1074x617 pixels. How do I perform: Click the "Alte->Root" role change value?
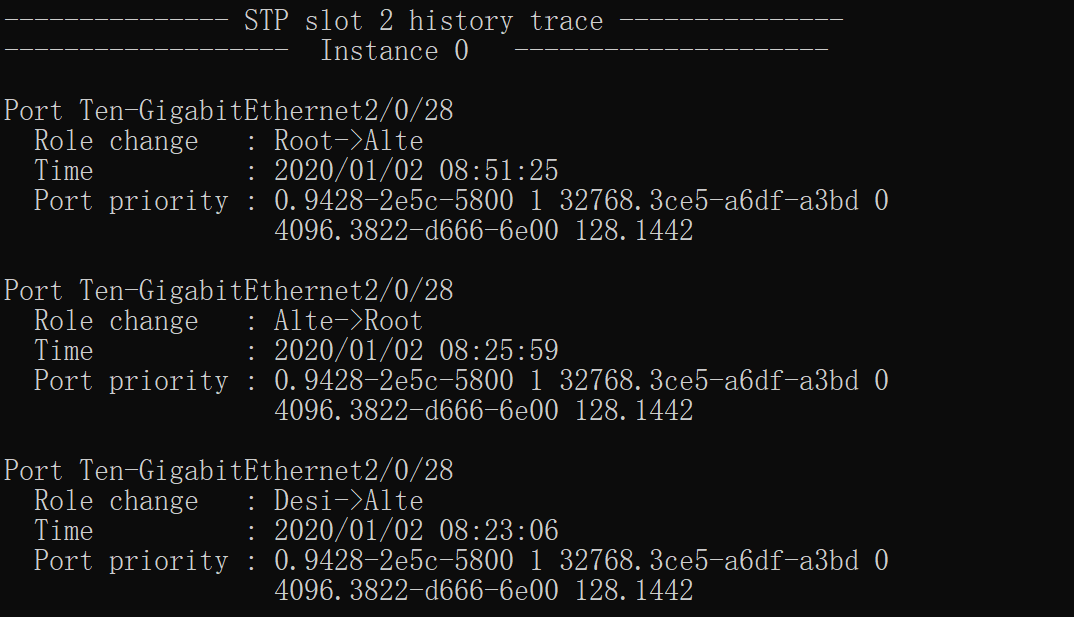(348, 321)
